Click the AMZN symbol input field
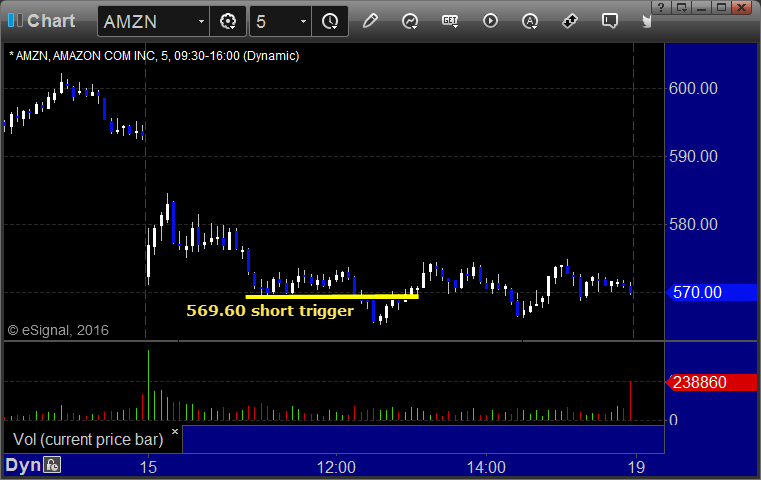Screen dimensions: 761x480 point(148,21)
